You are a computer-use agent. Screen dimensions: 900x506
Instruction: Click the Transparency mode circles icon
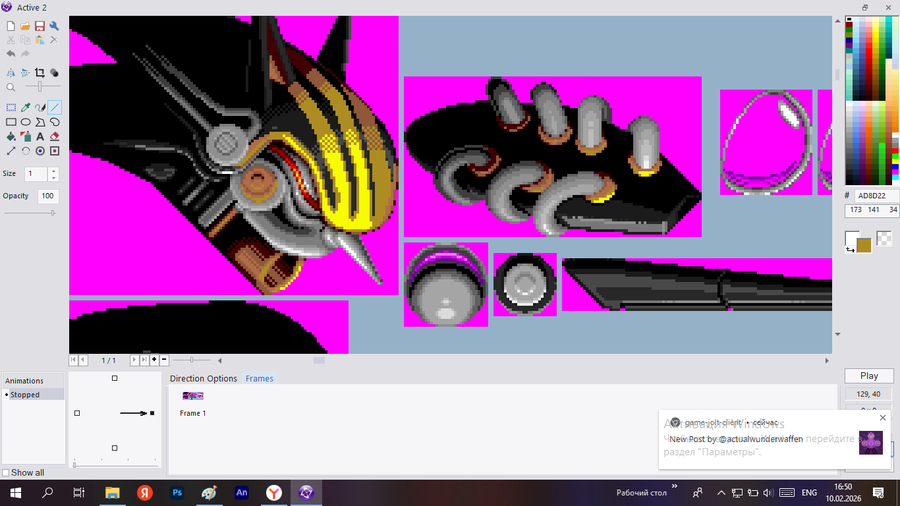(54, 73)
